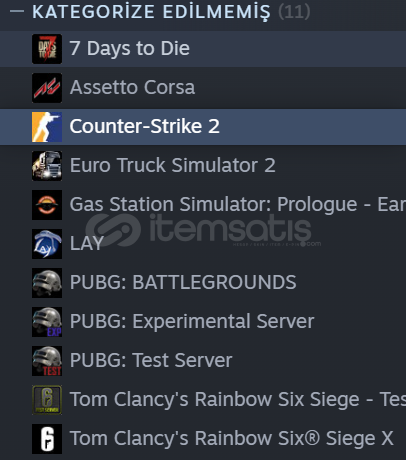The width and height of the screenshot is (406, 460).
Task: Click the PUBG helmet icon marked TEST
Action: (47, 361)
